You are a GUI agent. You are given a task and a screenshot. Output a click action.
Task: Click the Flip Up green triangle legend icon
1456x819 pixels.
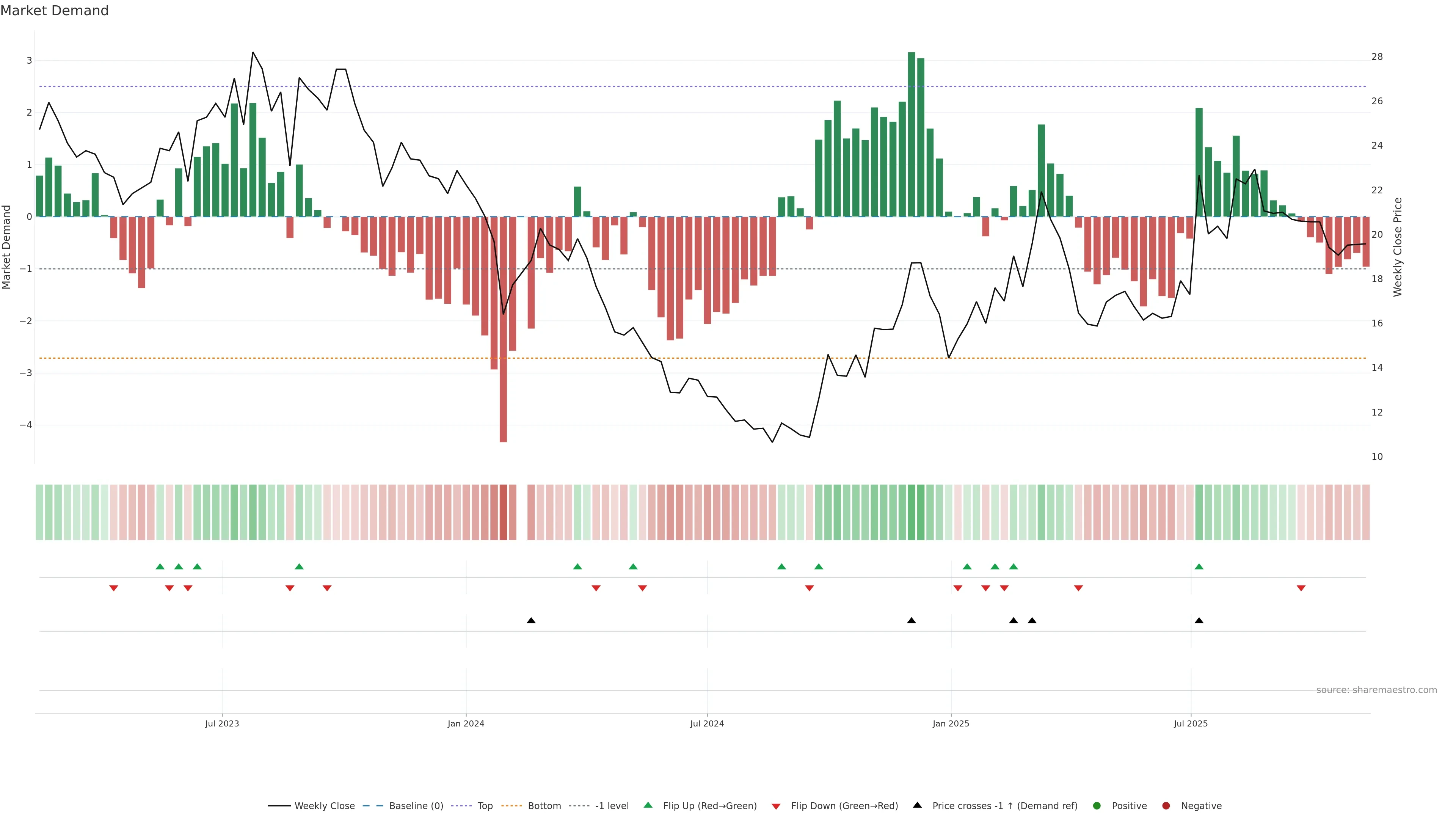tap(648, 805)
